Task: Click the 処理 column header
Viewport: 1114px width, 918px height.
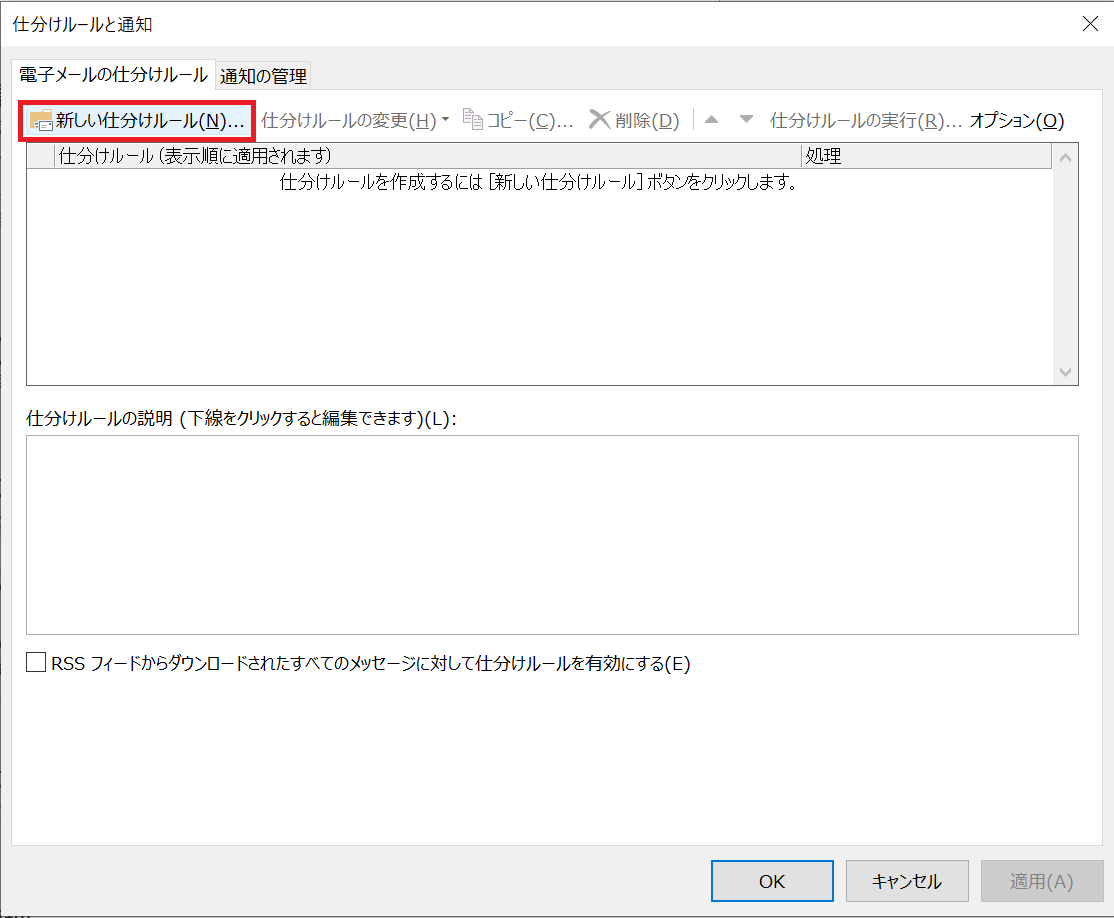Action: pyautogui.click(x=926, y=156)
